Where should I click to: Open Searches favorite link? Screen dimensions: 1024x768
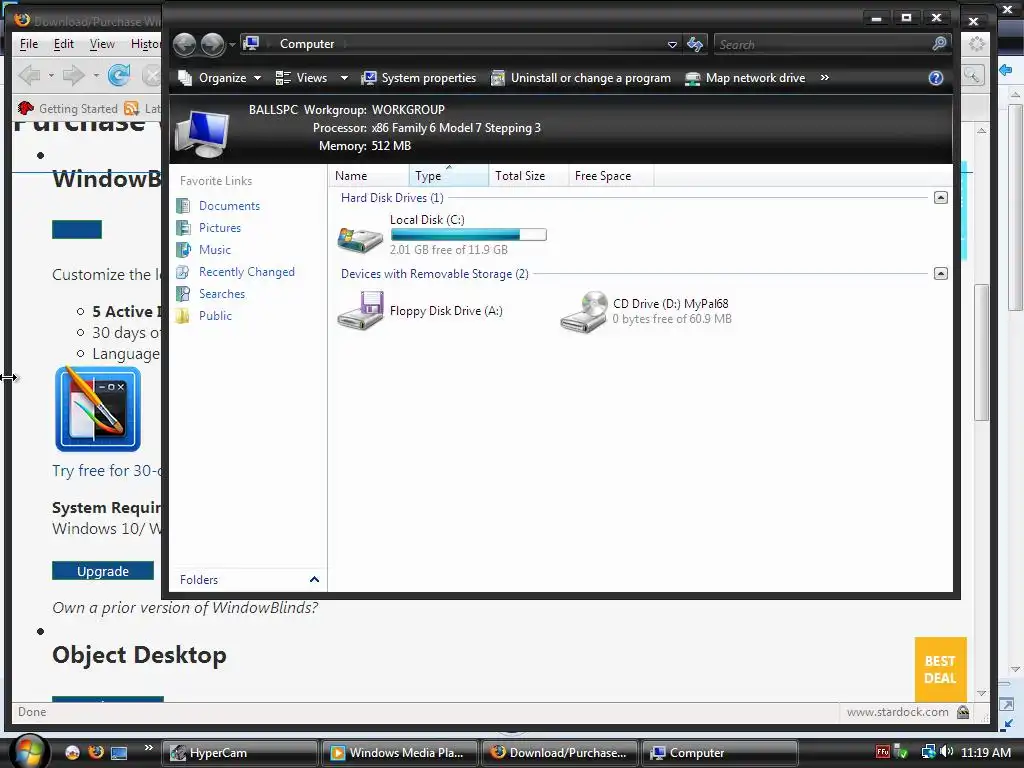(222, 294)
